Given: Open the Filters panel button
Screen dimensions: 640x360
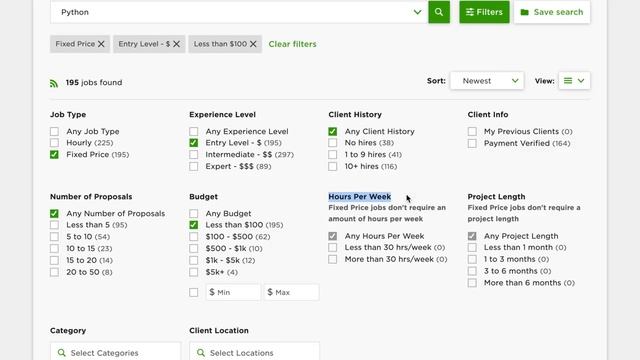Looking at the screenshot, I should (x=484, y=12).
